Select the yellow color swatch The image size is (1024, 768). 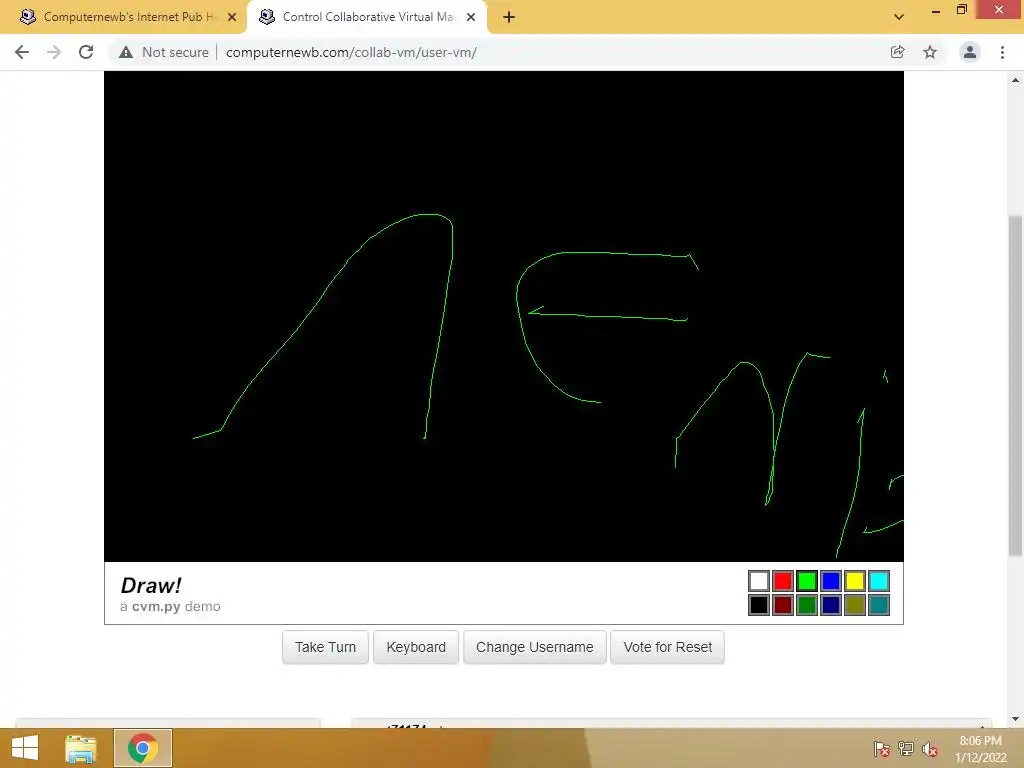pyautogui.click(x=855, y=581)
